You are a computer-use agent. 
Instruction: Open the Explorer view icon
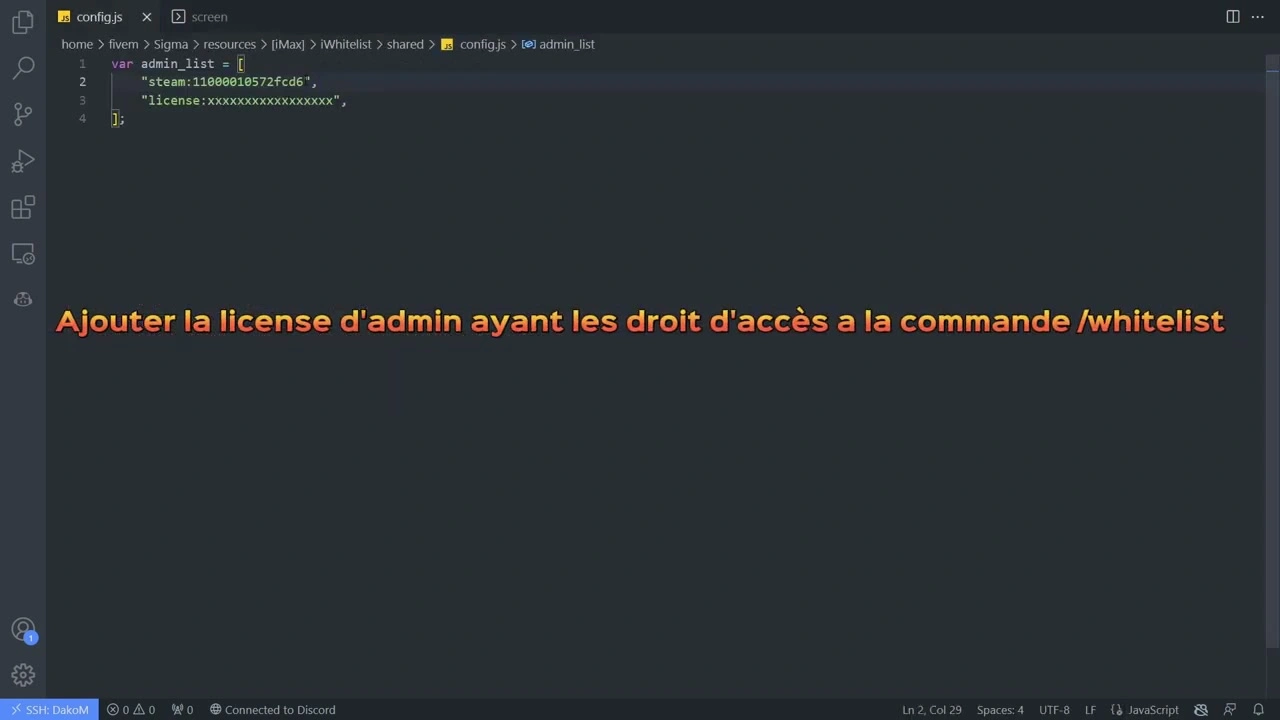pyautogui.click(x=22, y=22)
